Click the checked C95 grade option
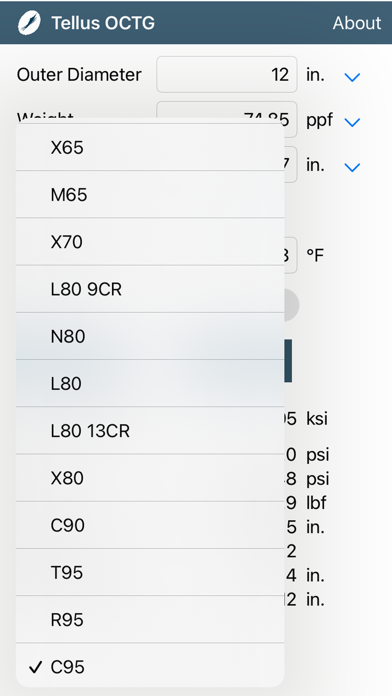392x696 pixels. (150, 667)
